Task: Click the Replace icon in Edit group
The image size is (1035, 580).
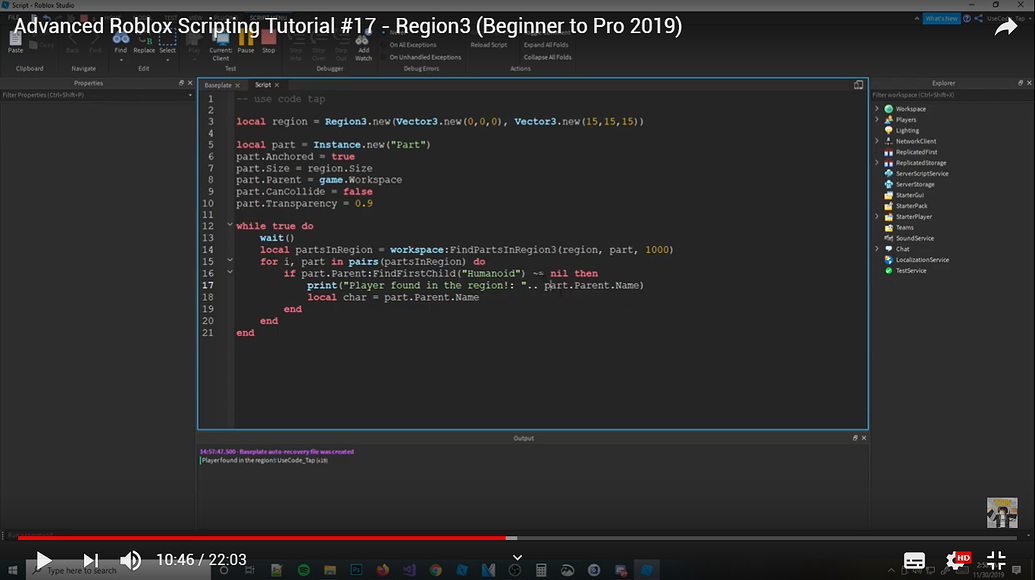Action: tap(144, 40)
